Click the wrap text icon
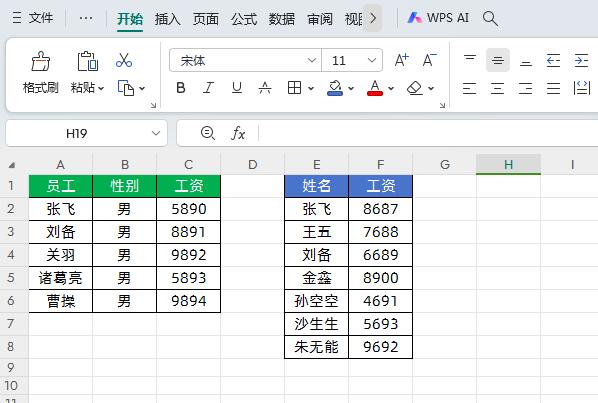This screenshot has width=598, height=403. point(582,88)
